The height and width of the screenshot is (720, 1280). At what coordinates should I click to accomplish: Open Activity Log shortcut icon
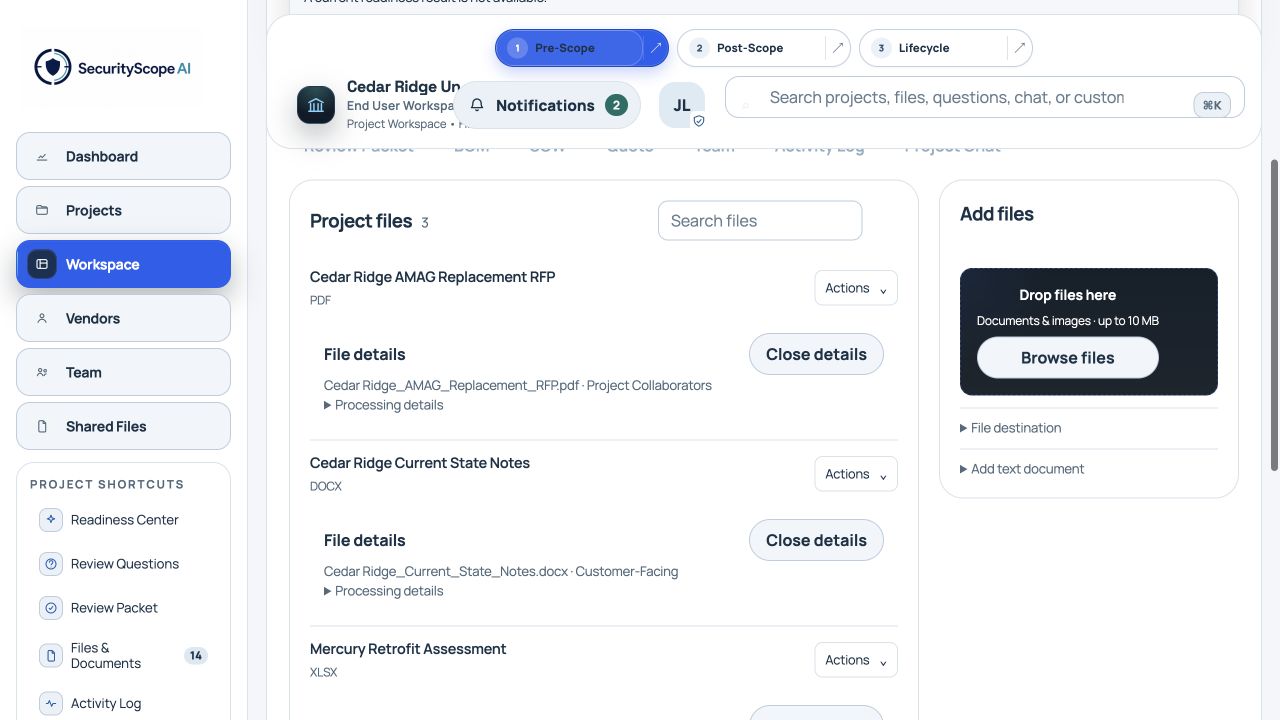(x=51, y=704)
